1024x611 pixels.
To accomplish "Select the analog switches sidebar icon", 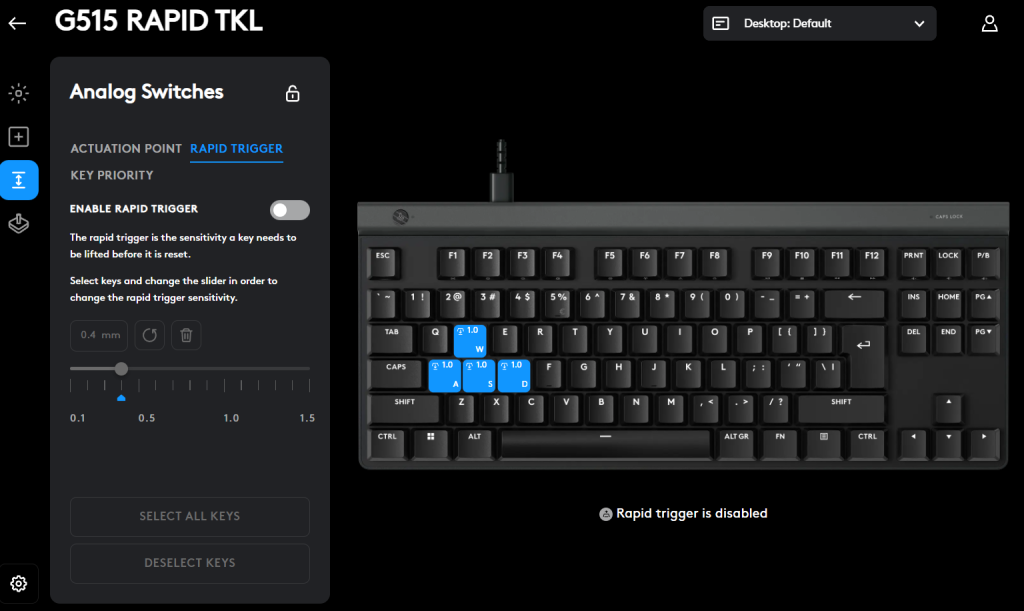I will coord(19,180).
